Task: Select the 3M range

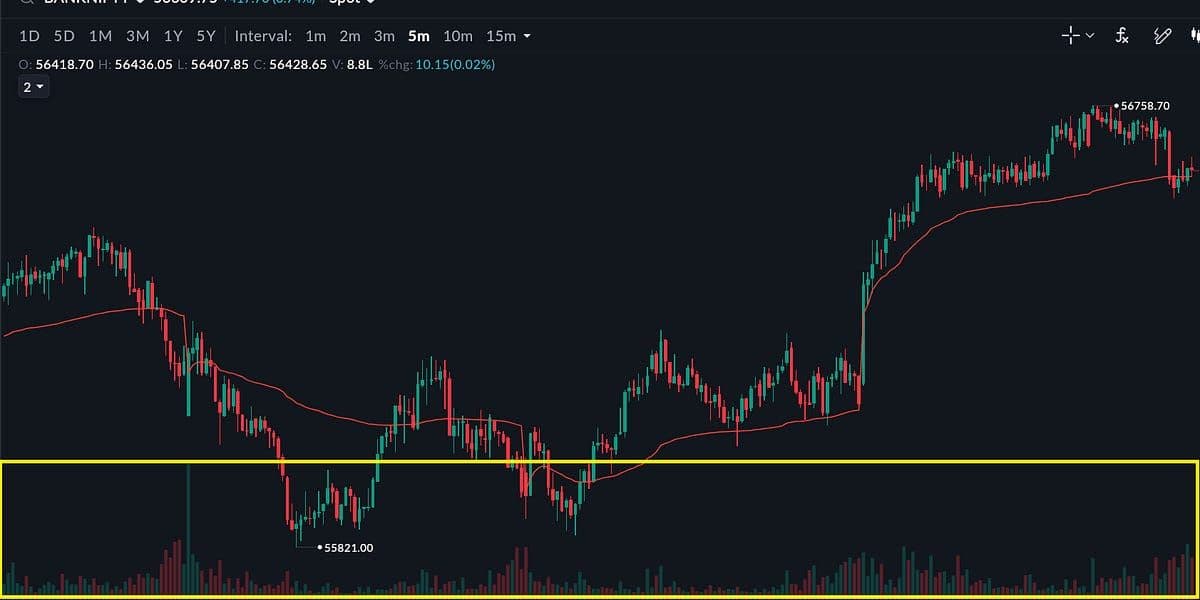Action: point(137,36)
